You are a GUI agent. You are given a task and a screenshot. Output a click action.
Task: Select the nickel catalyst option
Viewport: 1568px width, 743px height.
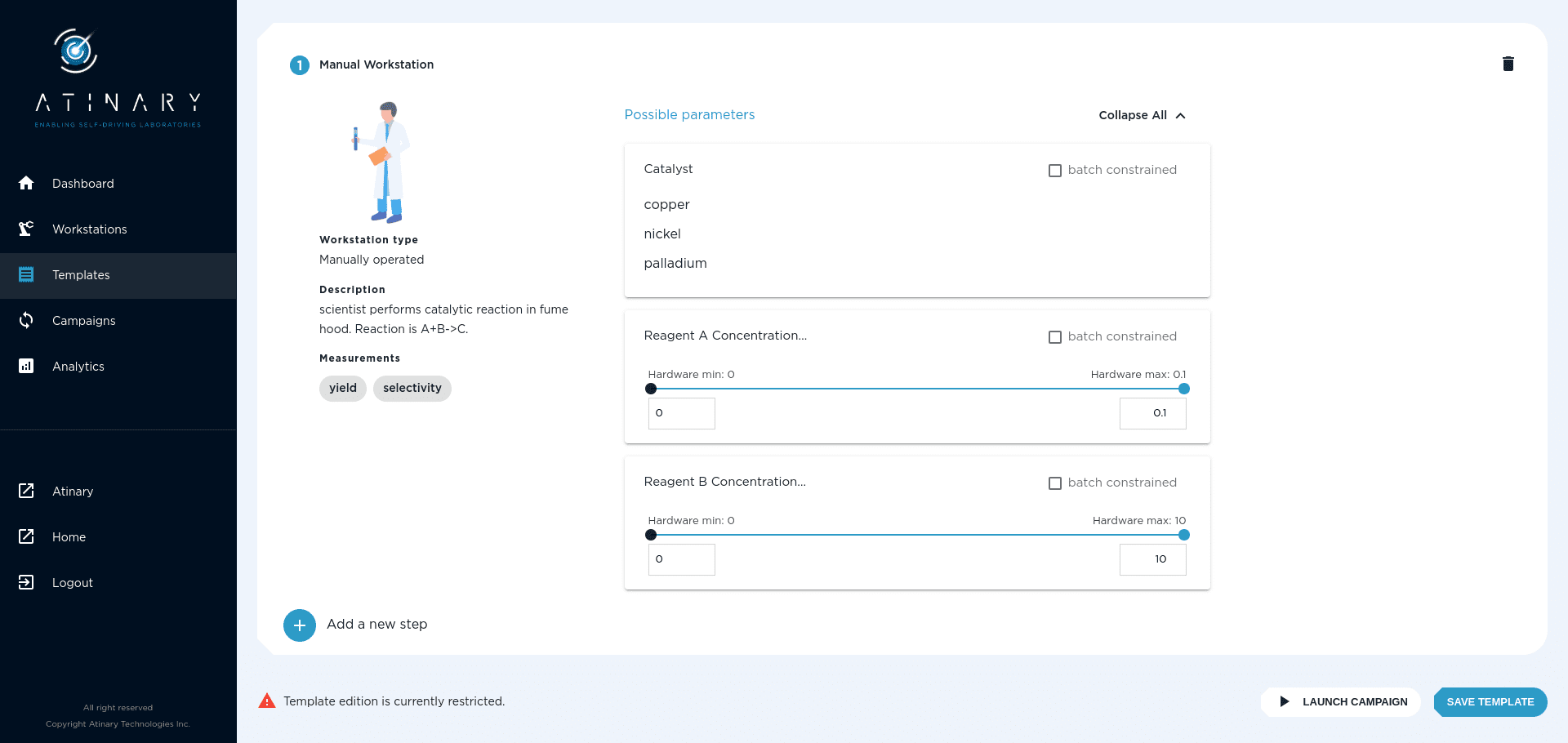click(662, 234)
